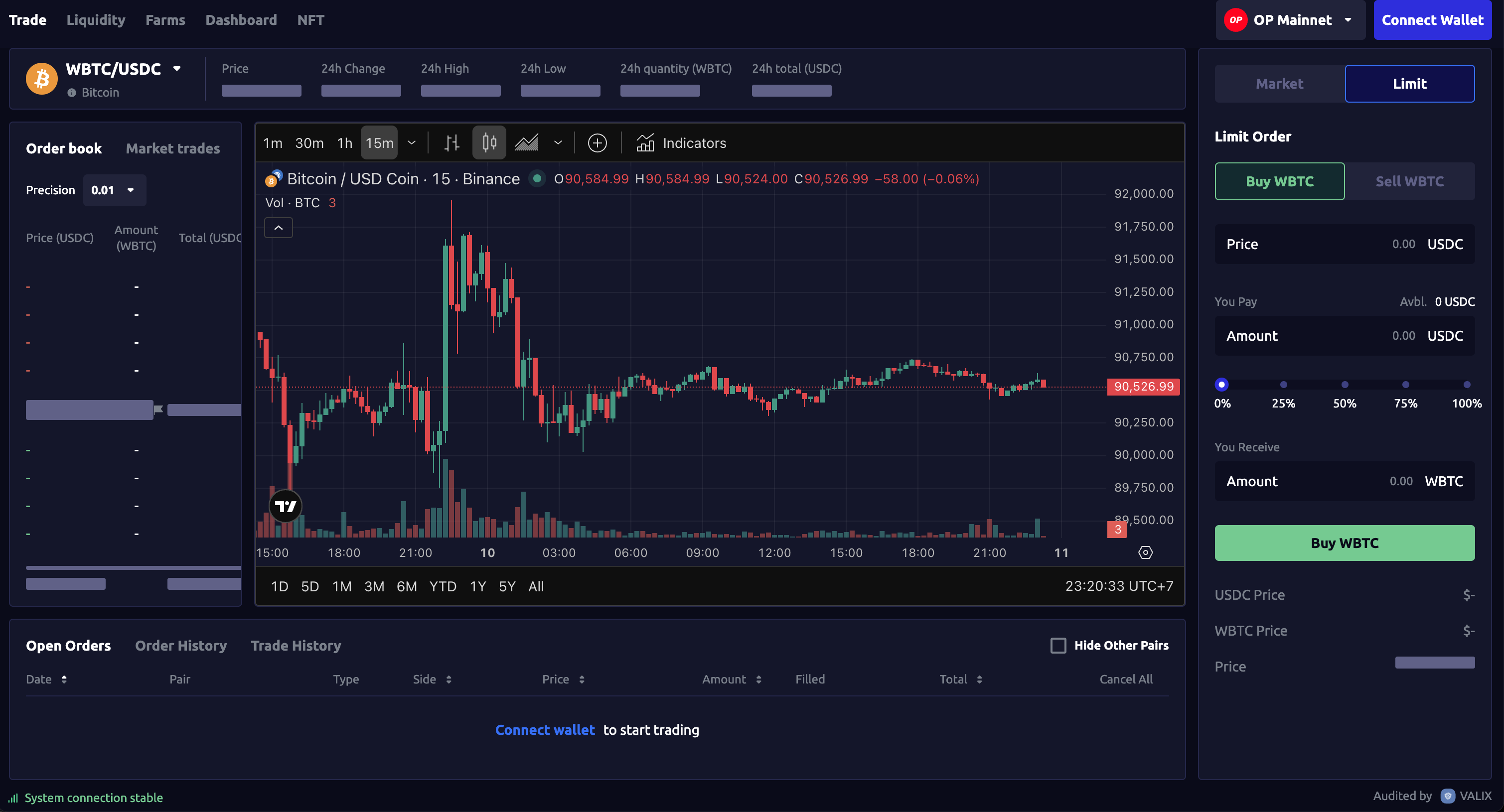The height and width of the screenshot is (812, 1504).
Task: Expand the OP Mainnet network selector
Action: pos(1290,20)
